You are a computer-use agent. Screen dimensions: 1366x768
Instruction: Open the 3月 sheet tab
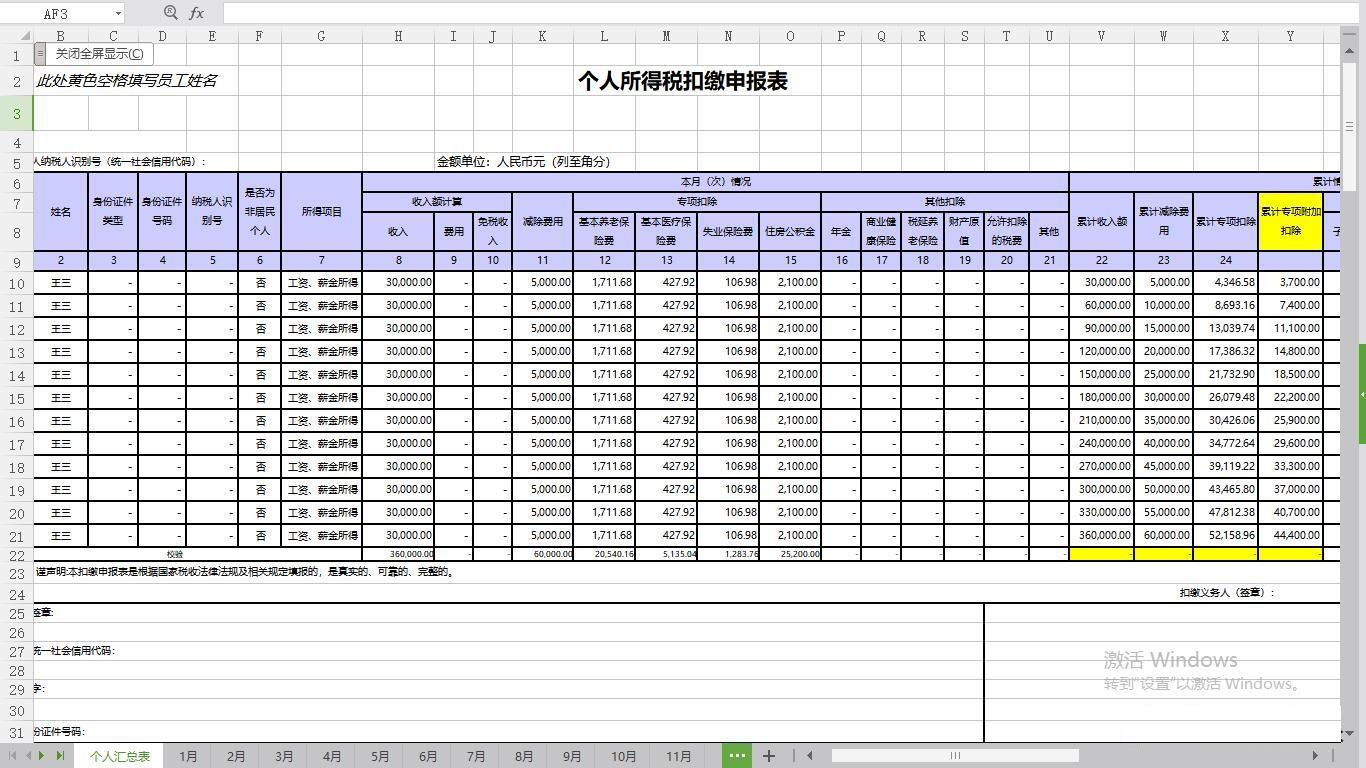click(x=284, y=756)
